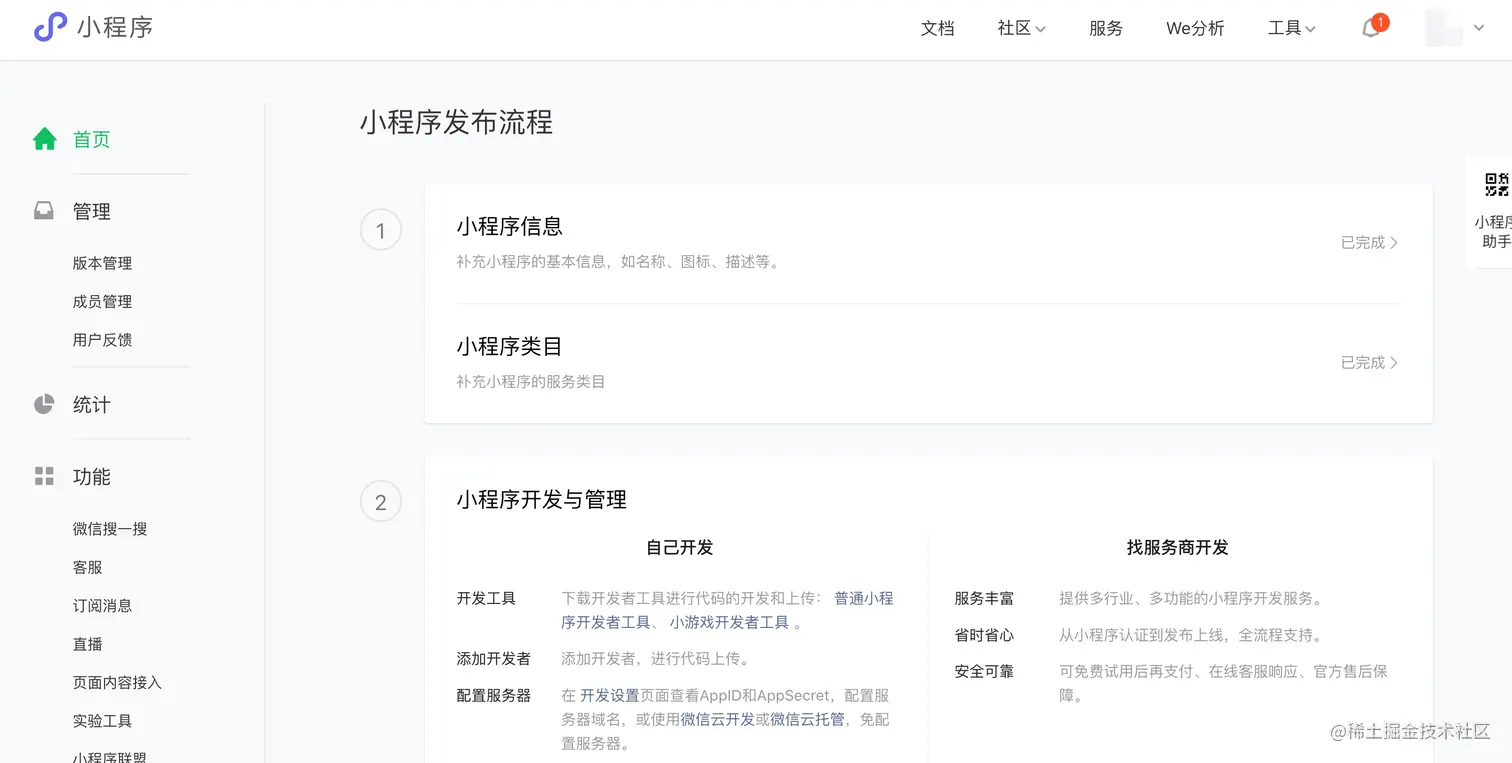Click the 自己开发 column title
1512x763 pixels.
679,547
